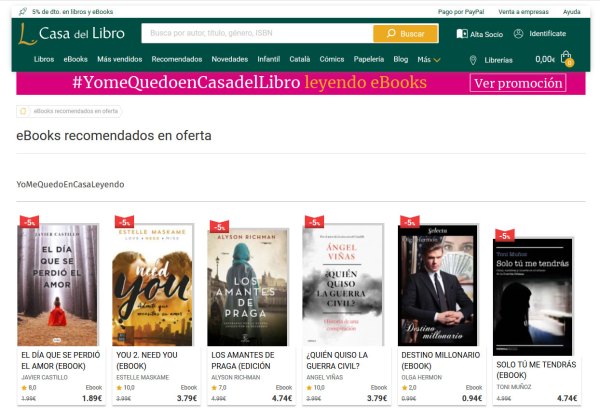Click the Buscar search button
This screenshot has width=600, height=417.
tap(406, 34)
